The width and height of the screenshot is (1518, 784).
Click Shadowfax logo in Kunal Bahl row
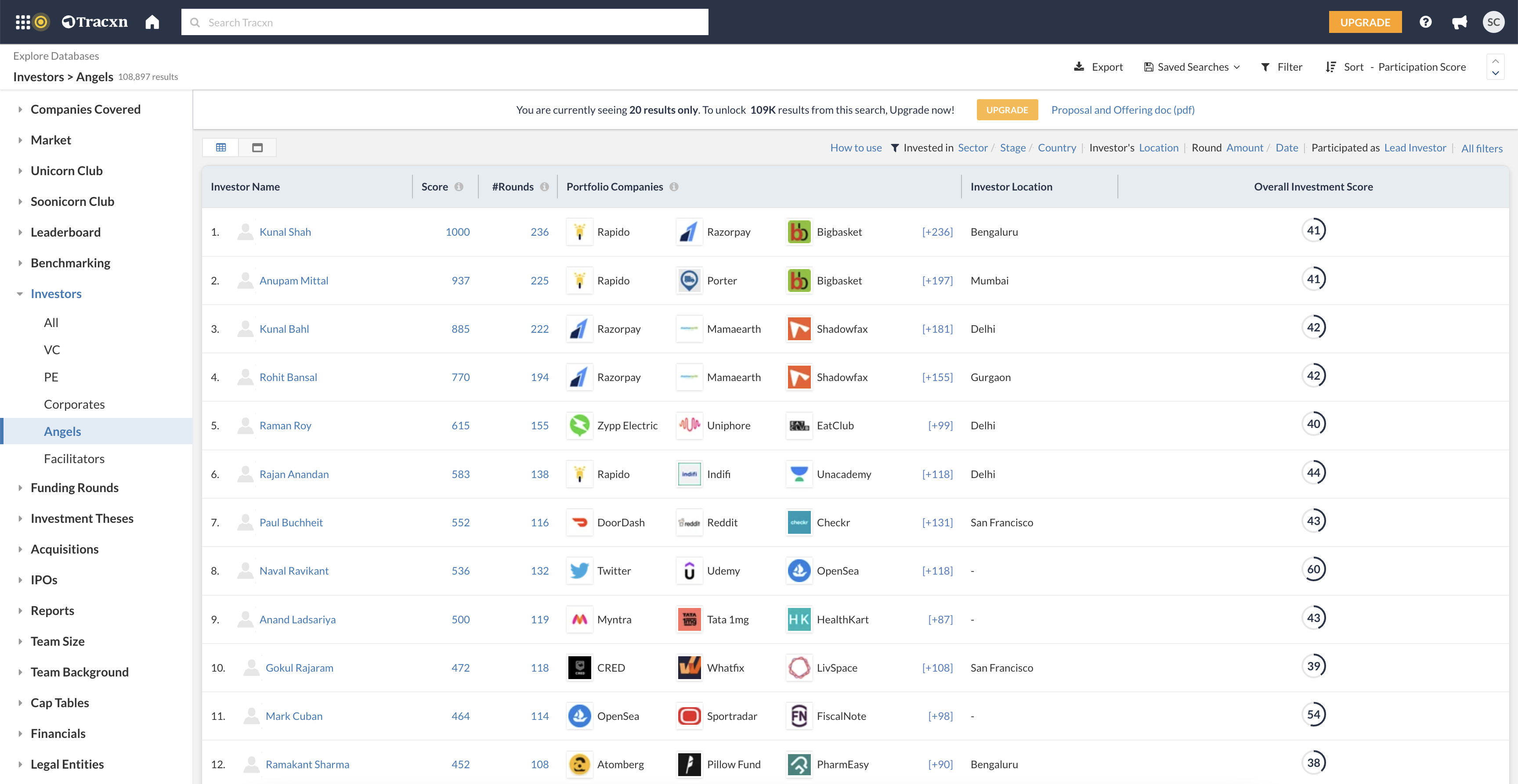[x=799, y=329]
